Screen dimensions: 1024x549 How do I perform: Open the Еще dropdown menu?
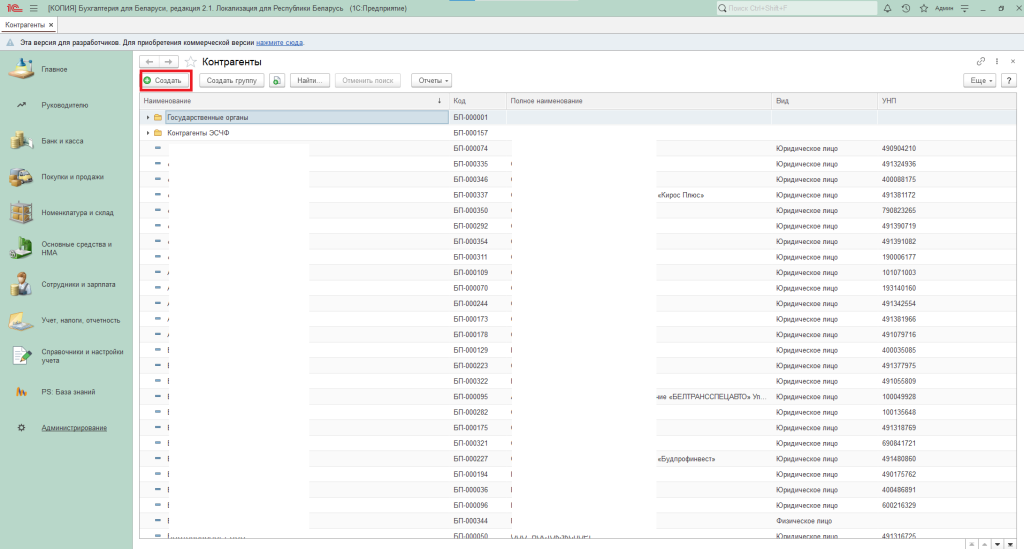[x=977, y=80]
